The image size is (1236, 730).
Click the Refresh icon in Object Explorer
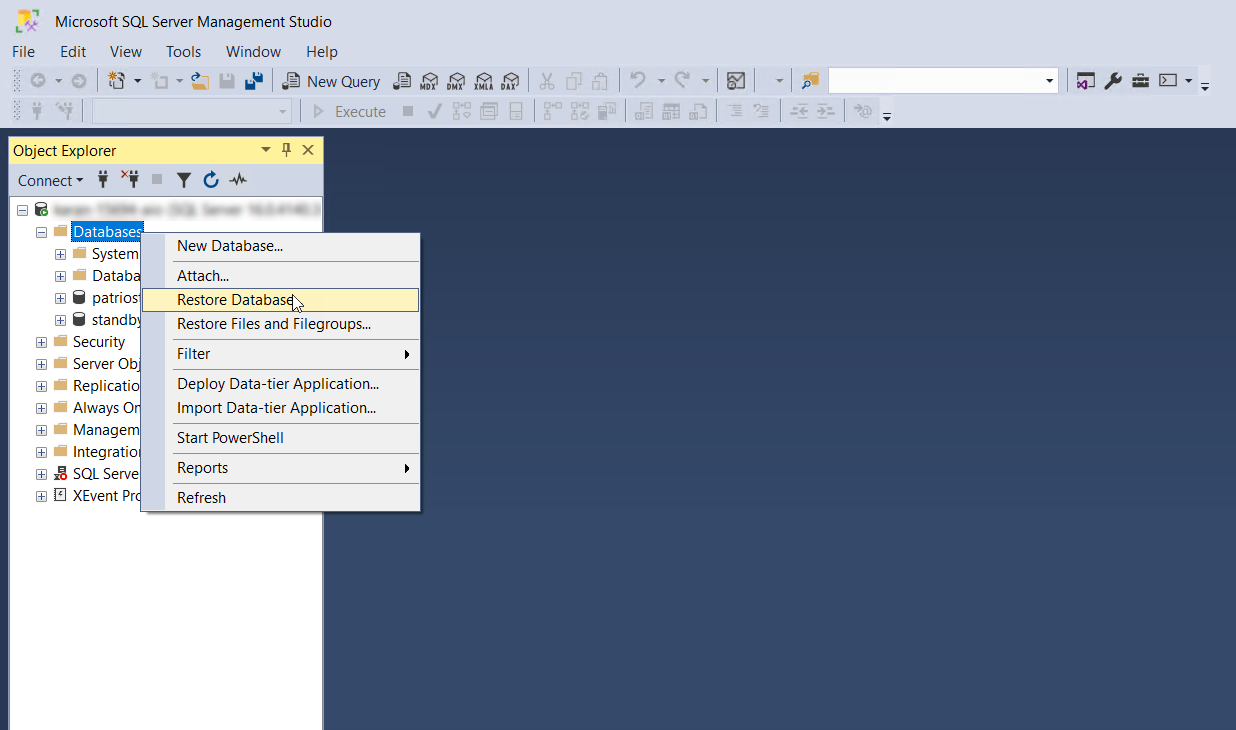pyautogui.click(x=211, y=180)
